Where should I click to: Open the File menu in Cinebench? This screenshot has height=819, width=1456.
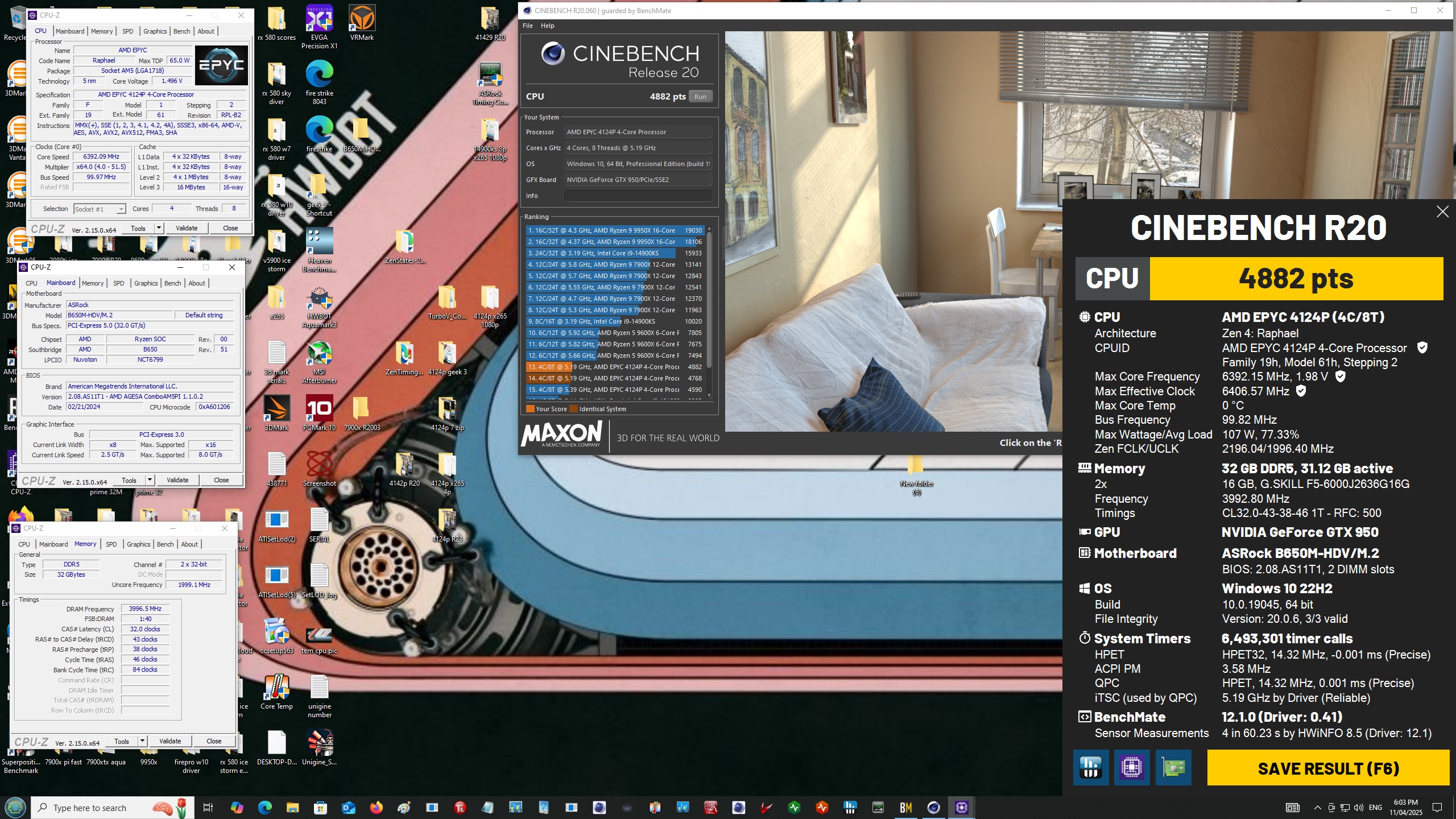(528, 26)
